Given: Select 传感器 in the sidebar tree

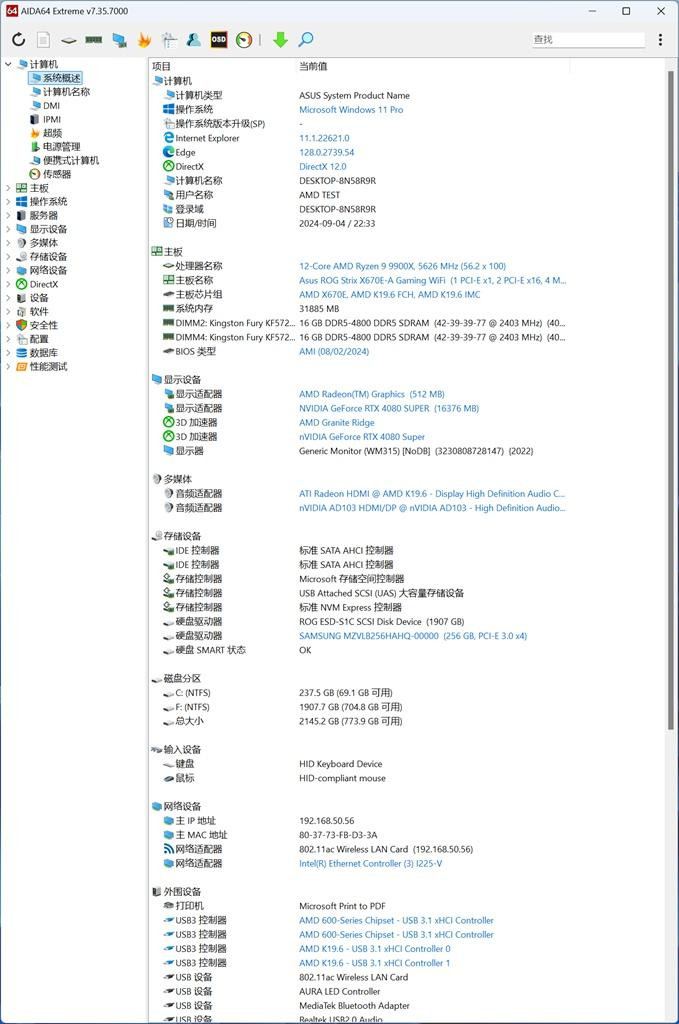Looking at the screenshot, I should [50, 174].
